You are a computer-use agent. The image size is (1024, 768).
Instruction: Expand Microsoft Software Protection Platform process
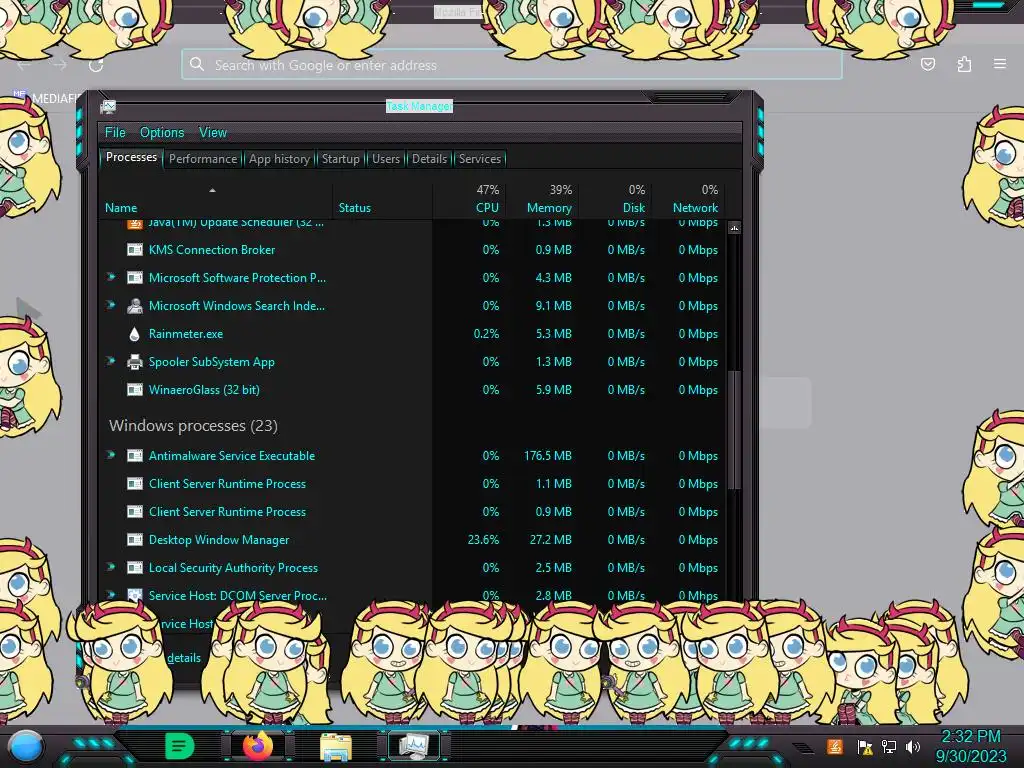[x=111, y=277]
